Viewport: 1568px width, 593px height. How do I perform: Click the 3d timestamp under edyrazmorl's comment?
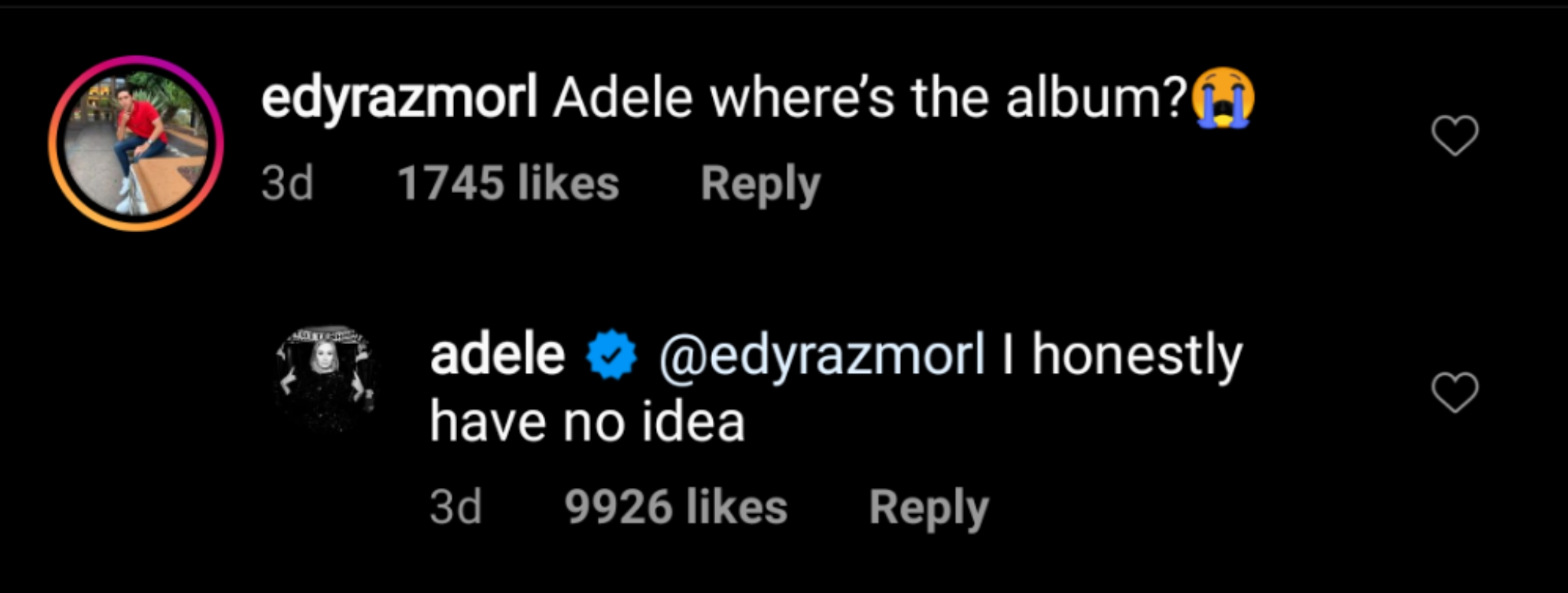point(287,184)
